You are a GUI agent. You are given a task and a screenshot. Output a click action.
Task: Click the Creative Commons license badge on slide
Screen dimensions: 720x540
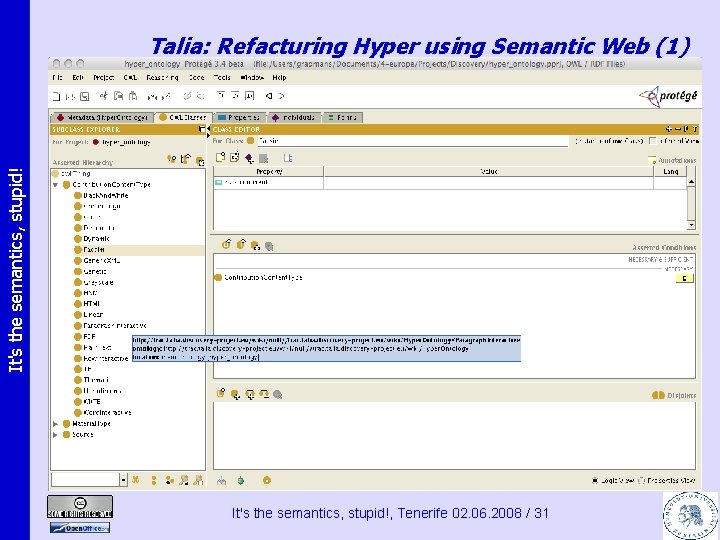pos(80,506)
